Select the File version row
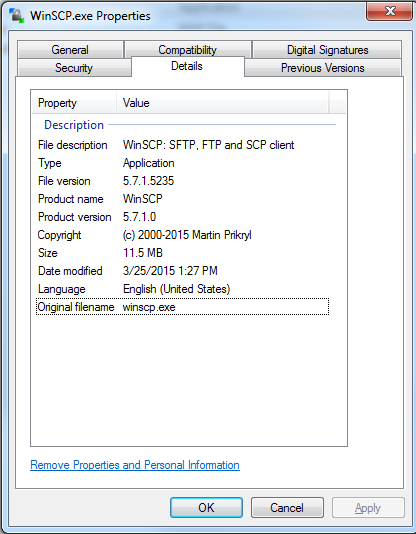This screenshot has width=416, height=534. coord(182,181)
